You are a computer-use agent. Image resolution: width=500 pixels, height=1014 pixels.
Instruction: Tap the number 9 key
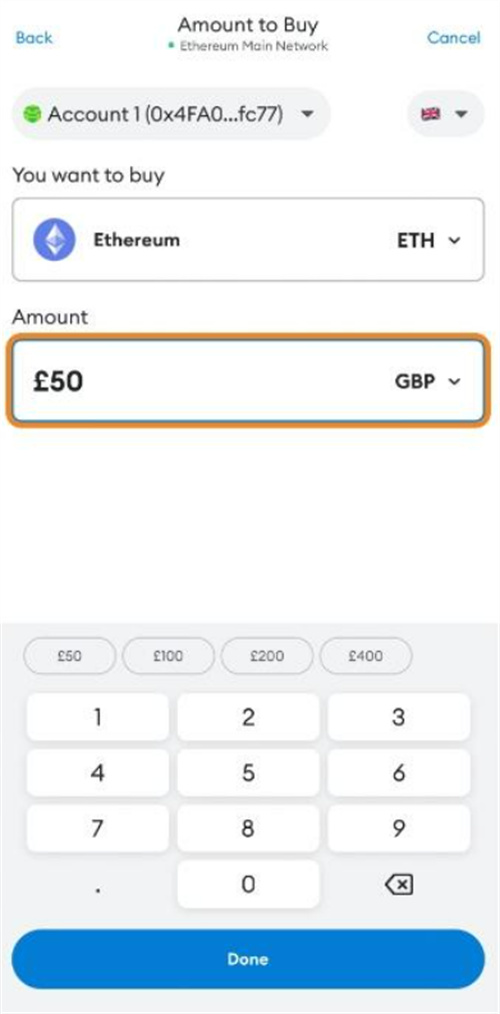(x=398, y=828)
